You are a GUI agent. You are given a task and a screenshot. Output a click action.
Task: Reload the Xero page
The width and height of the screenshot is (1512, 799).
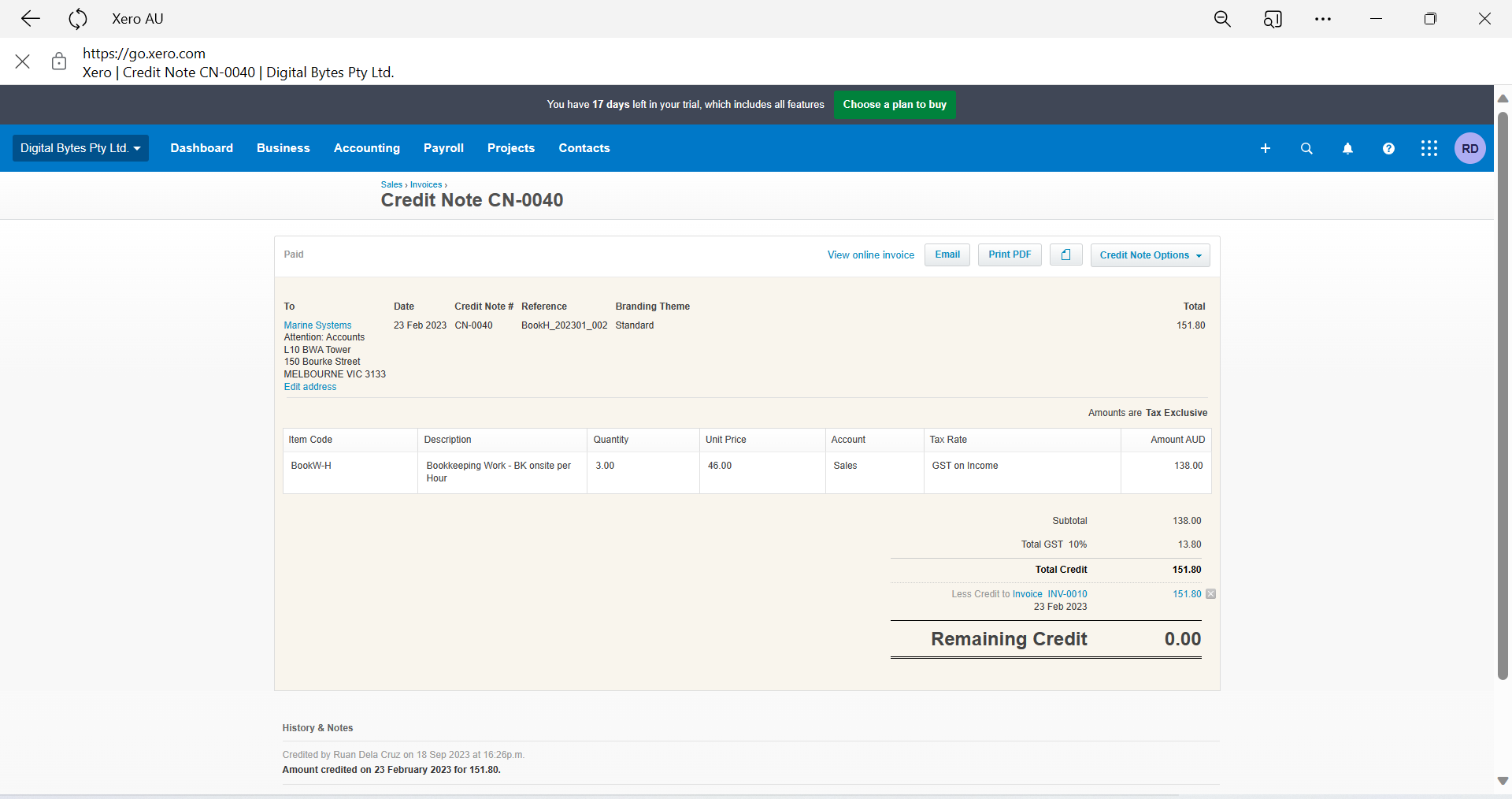coord(77,19)
